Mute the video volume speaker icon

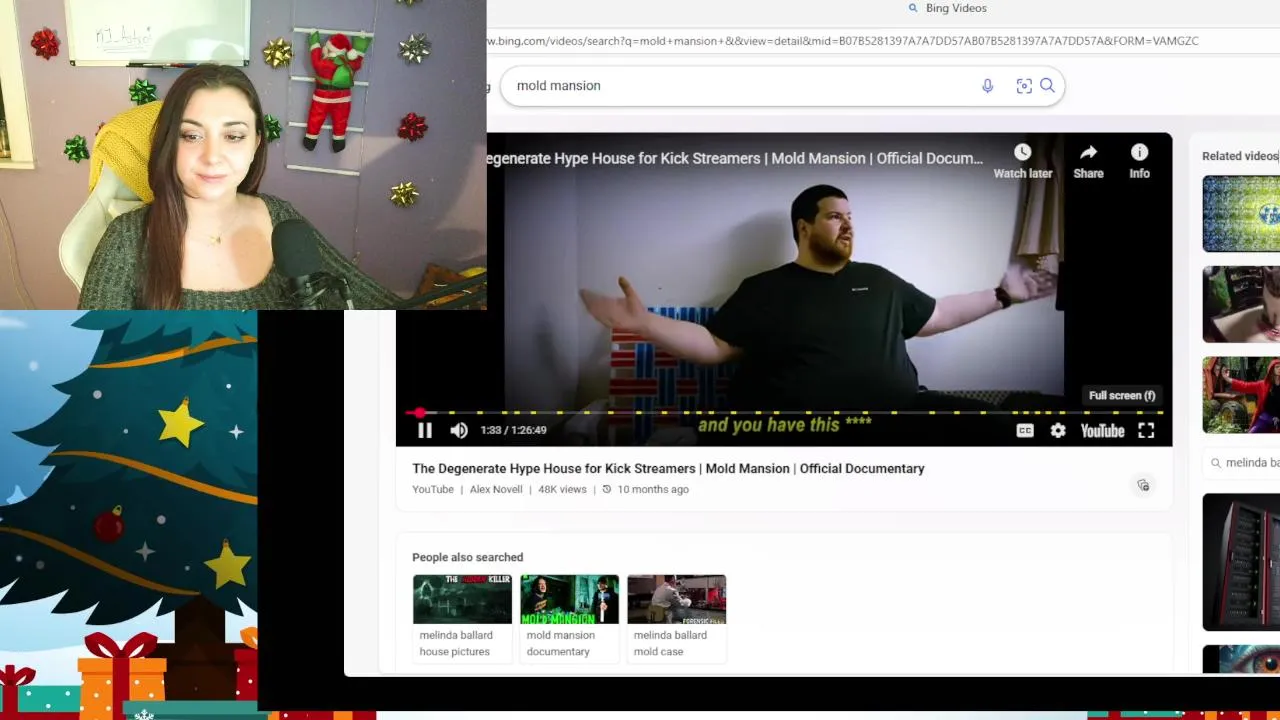point(459,430)
